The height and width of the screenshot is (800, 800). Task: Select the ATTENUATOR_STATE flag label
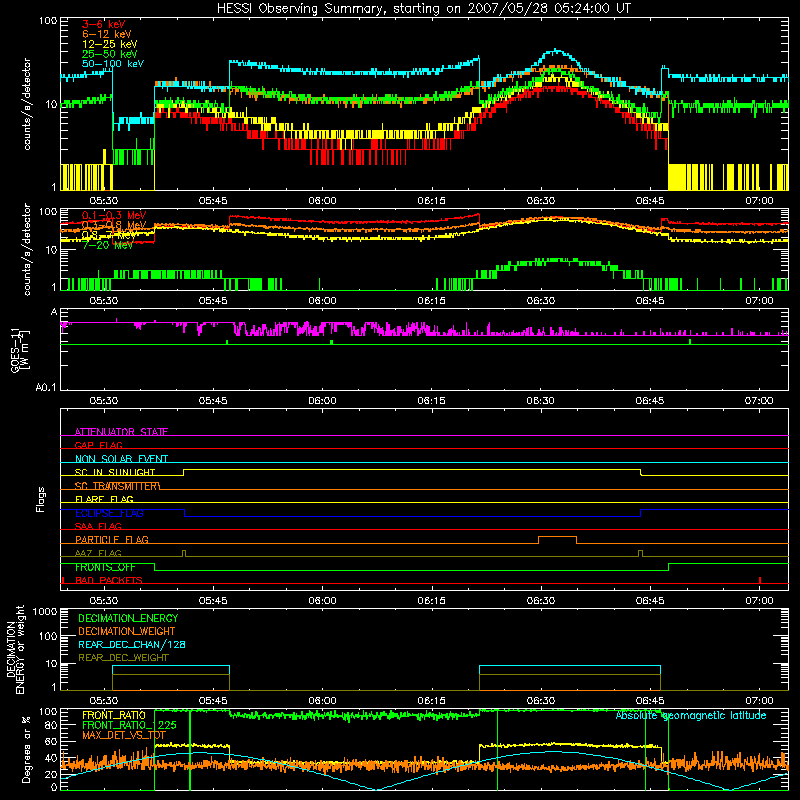121,432
